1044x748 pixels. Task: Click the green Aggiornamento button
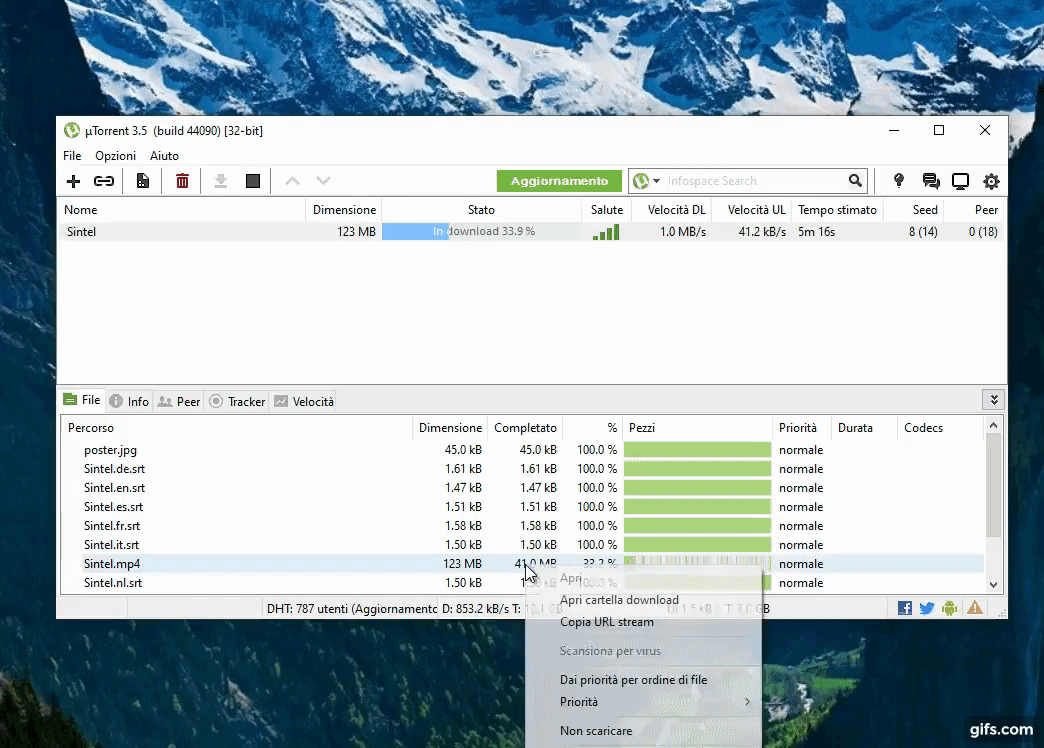[x=559, y=181]
